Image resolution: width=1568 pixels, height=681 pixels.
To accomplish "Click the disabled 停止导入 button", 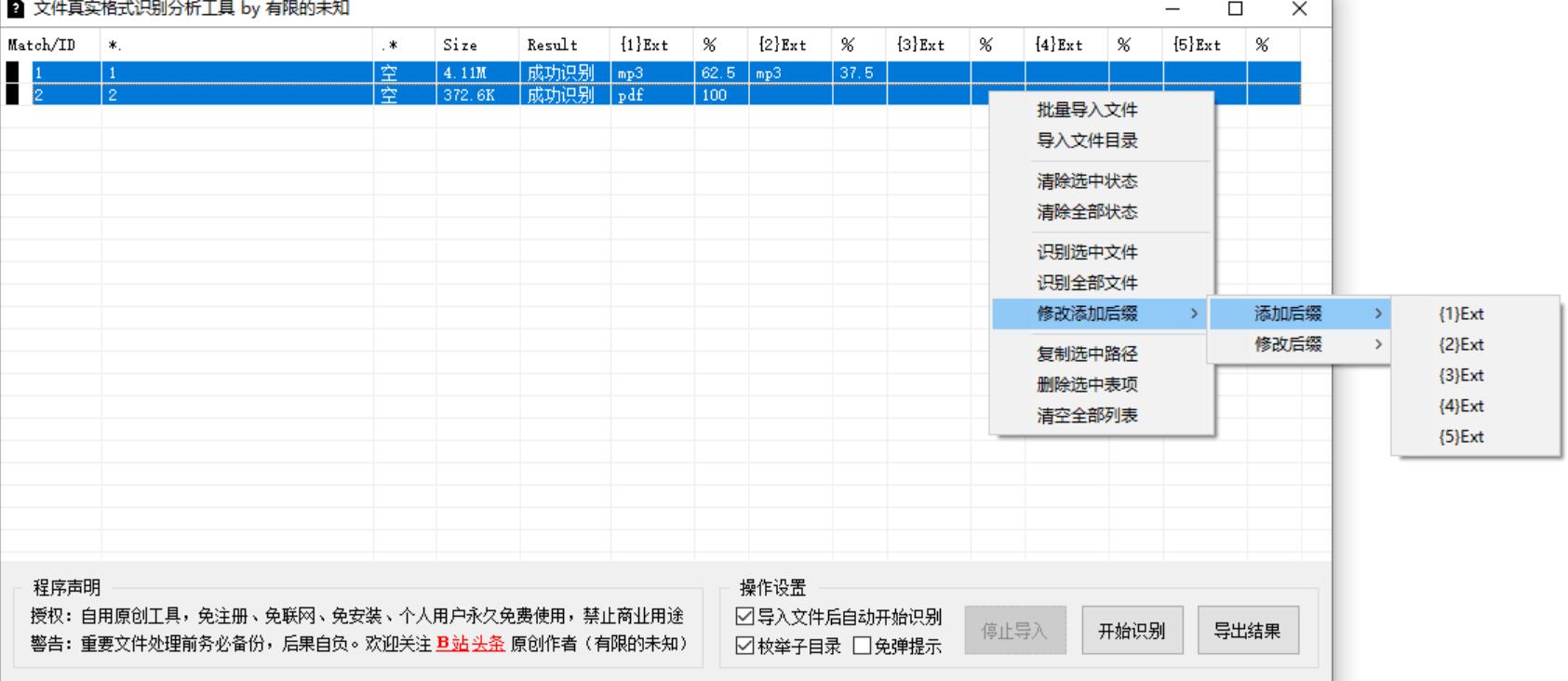I will 1014,631.
